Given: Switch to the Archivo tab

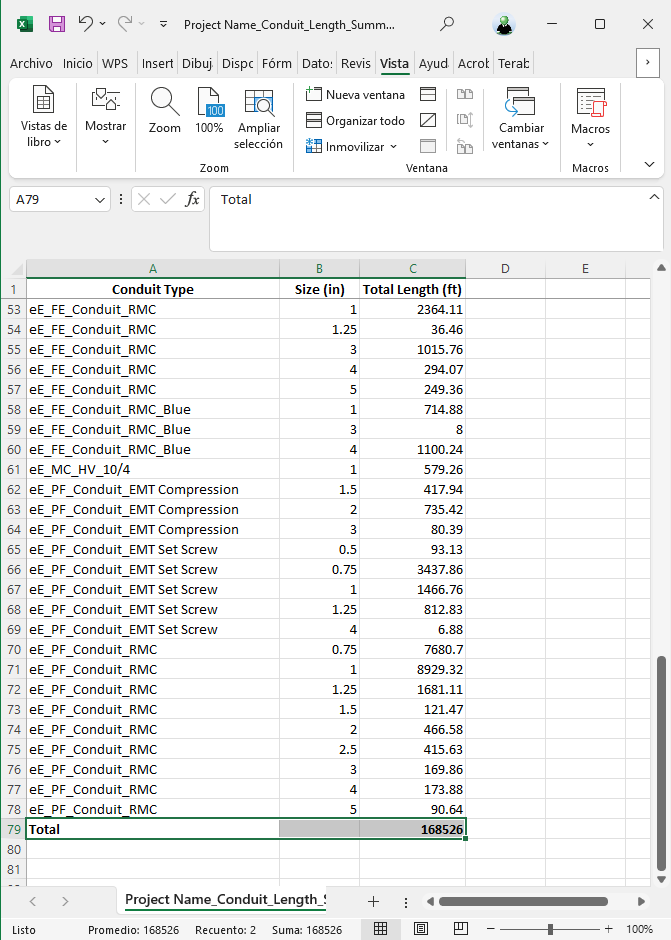Looking at the screenshot, I should click(31, 63).
